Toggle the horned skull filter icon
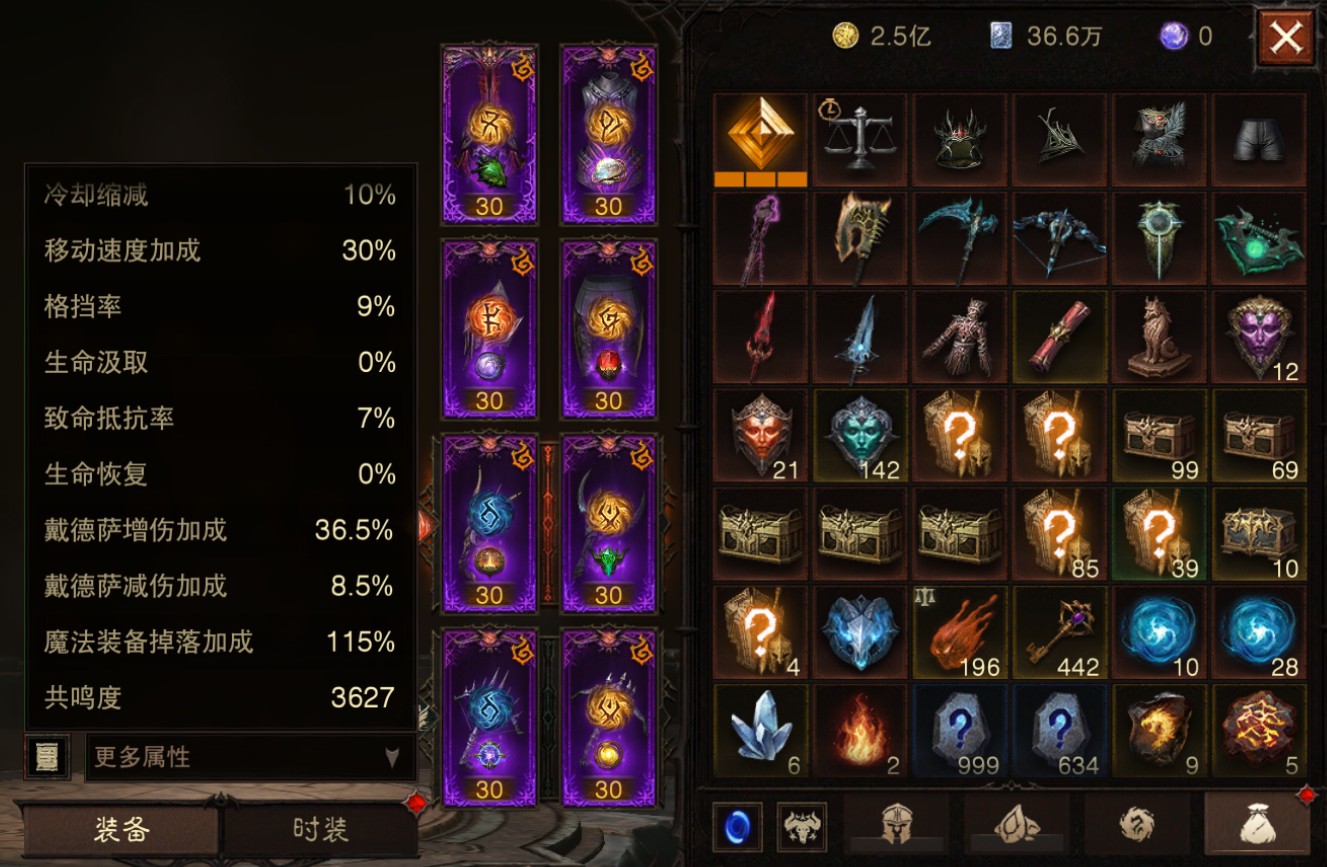 click(802, 827)
